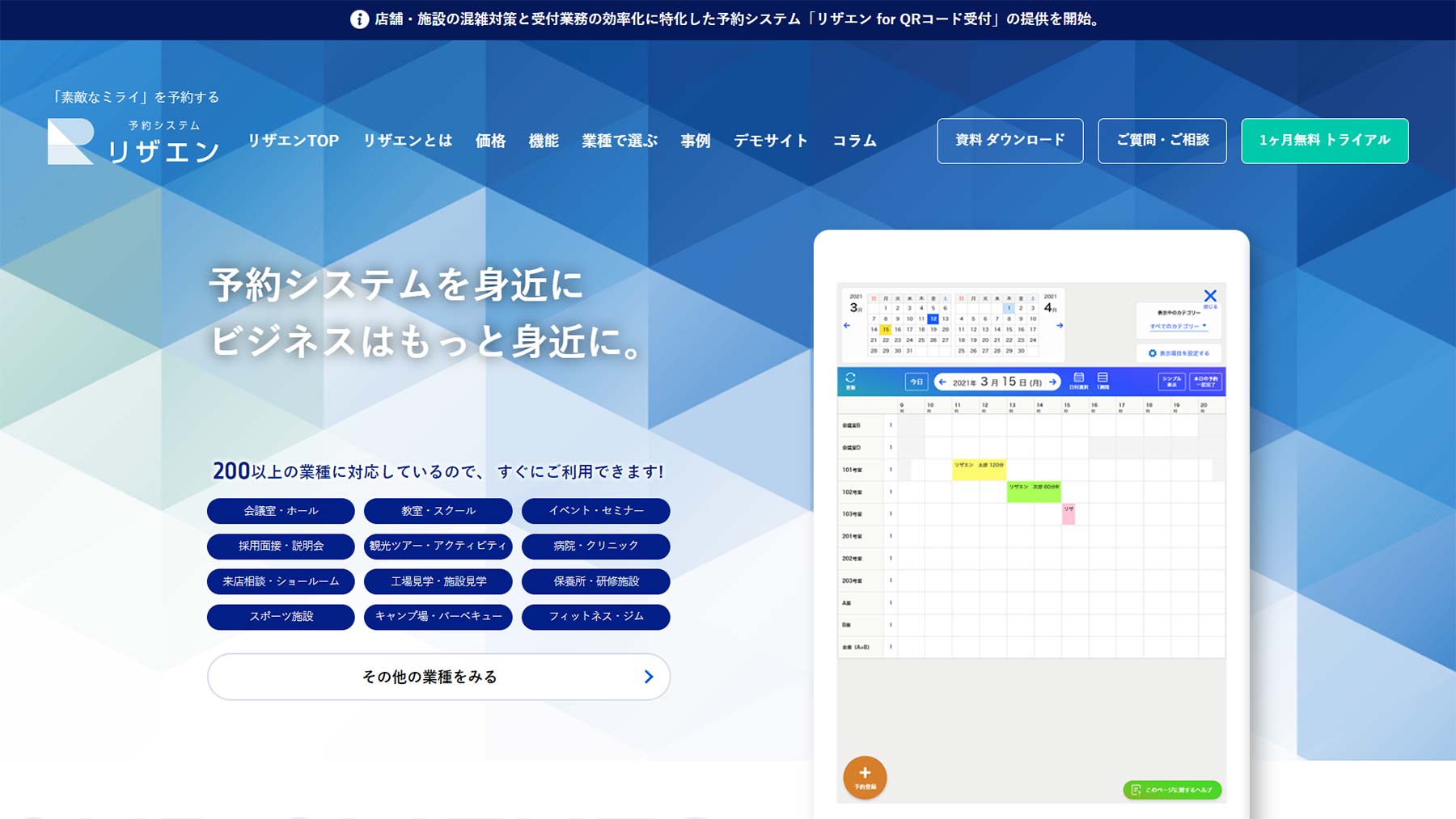Viewport: 1456px width, 819px height.
Task: Select the 工場見学・施設見学 tag
Action: point(438,581)
